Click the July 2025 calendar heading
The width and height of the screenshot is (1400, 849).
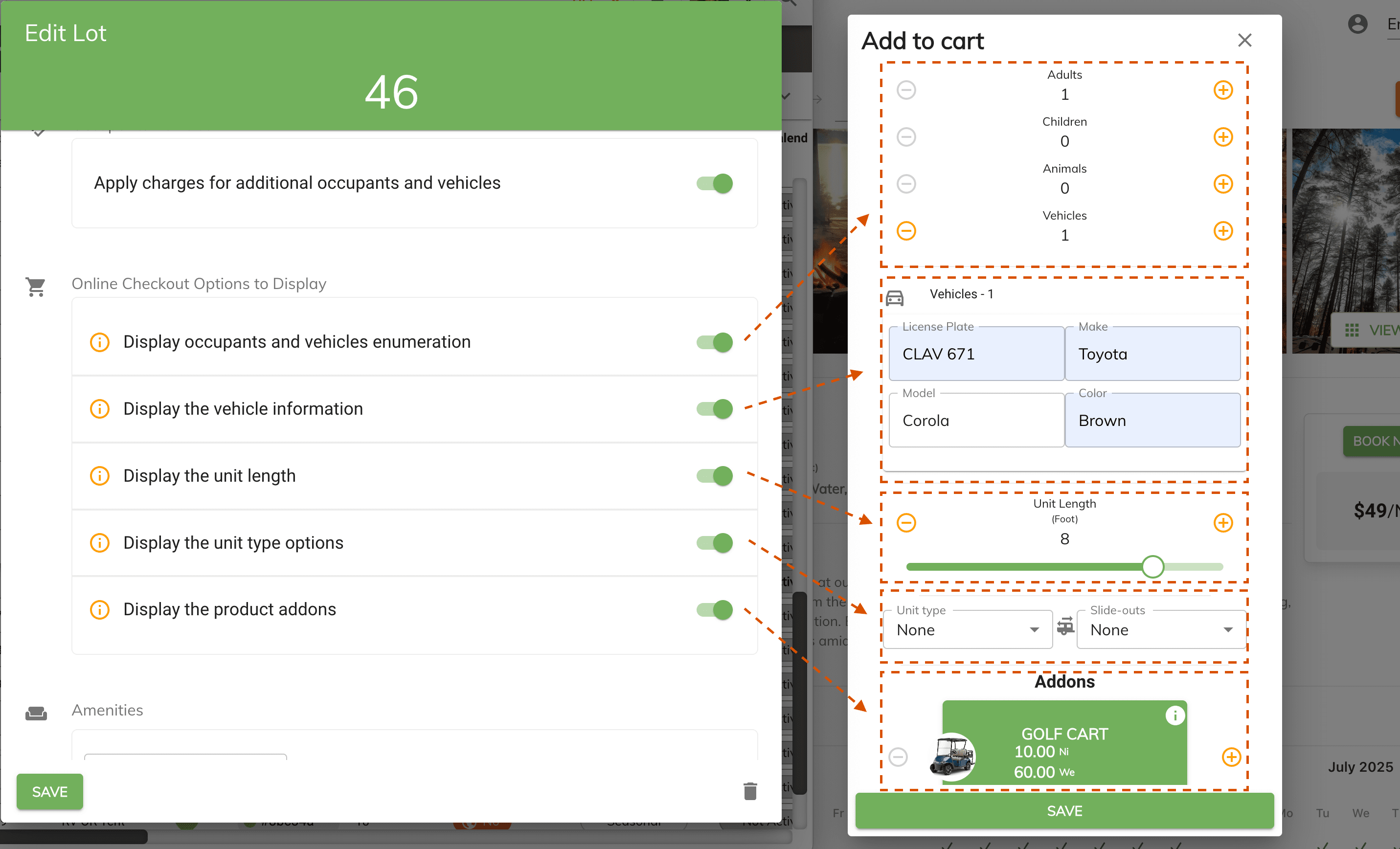click(x=1360, y=767)
